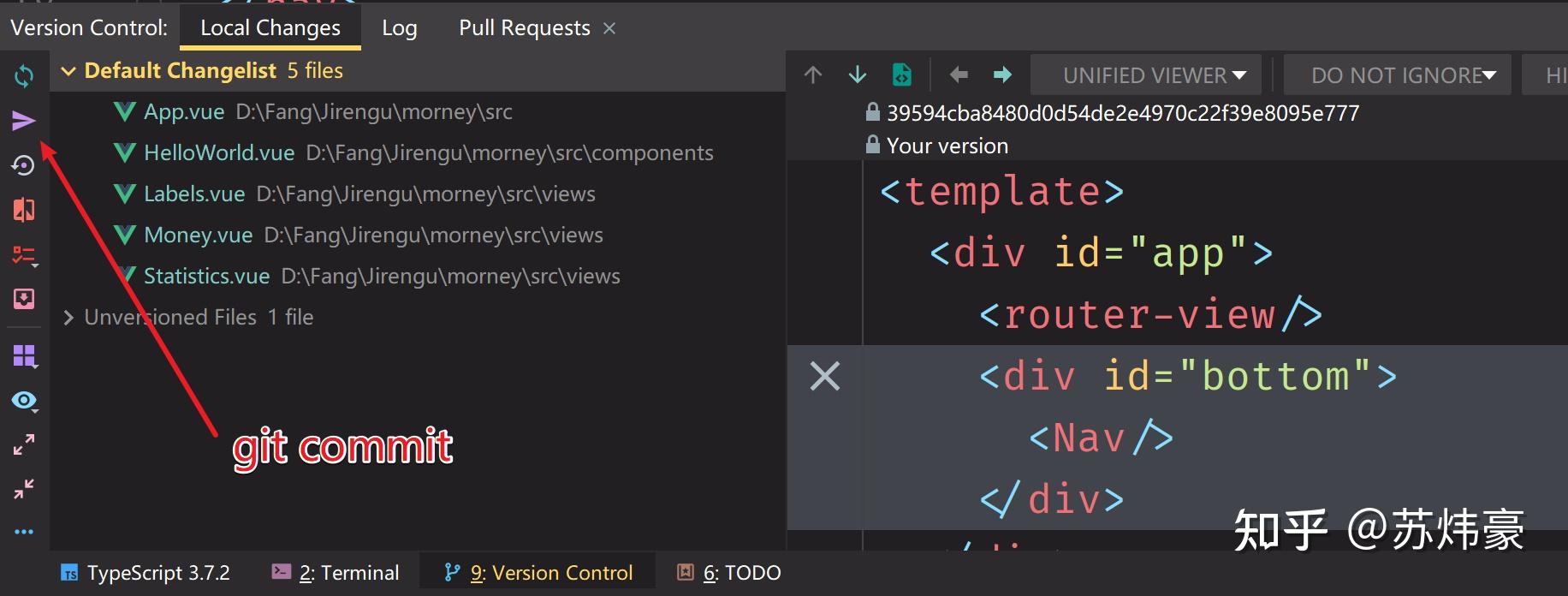Open the Group By icon menu
This screenshot has height=596, width=1568.
pyautogui.click(x=25, y=355)
